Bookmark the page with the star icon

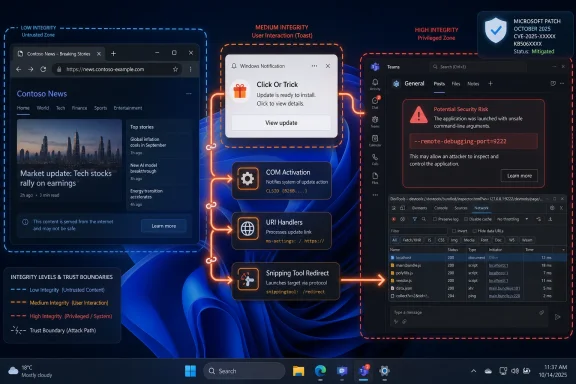(175, 69)
